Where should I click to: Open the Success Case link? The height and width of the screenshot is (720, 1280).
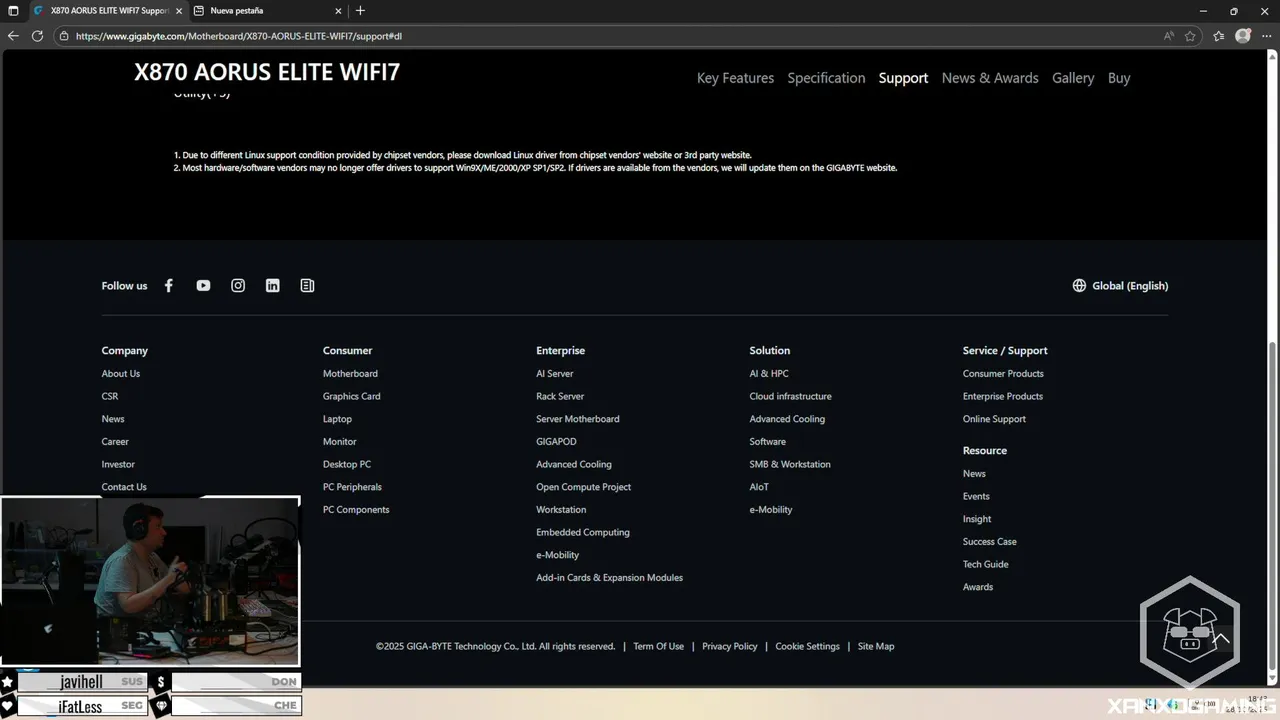point(990,542)
